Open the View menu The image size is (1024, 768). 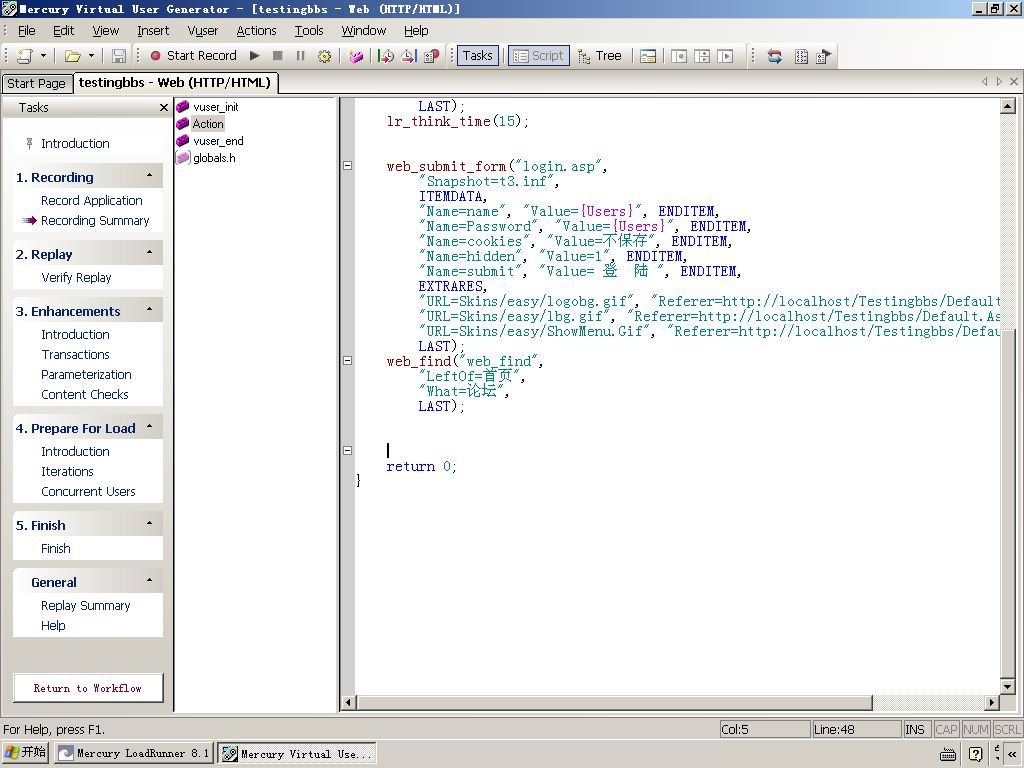(x=105, y=31)
